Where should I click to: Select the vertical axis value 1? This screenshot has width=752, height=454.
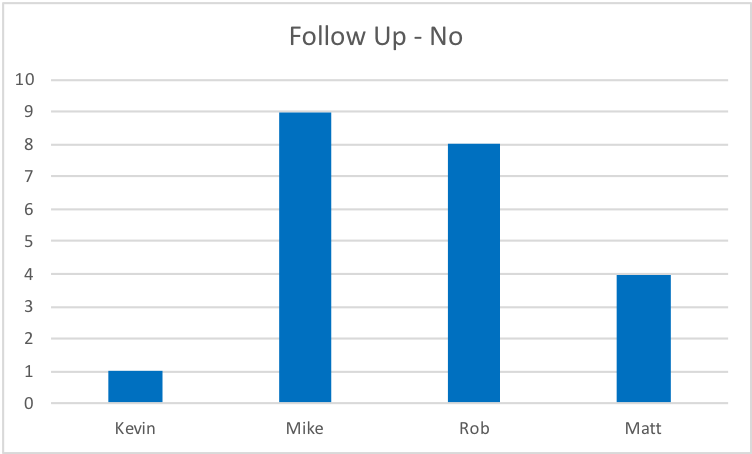tap(31, 372)
